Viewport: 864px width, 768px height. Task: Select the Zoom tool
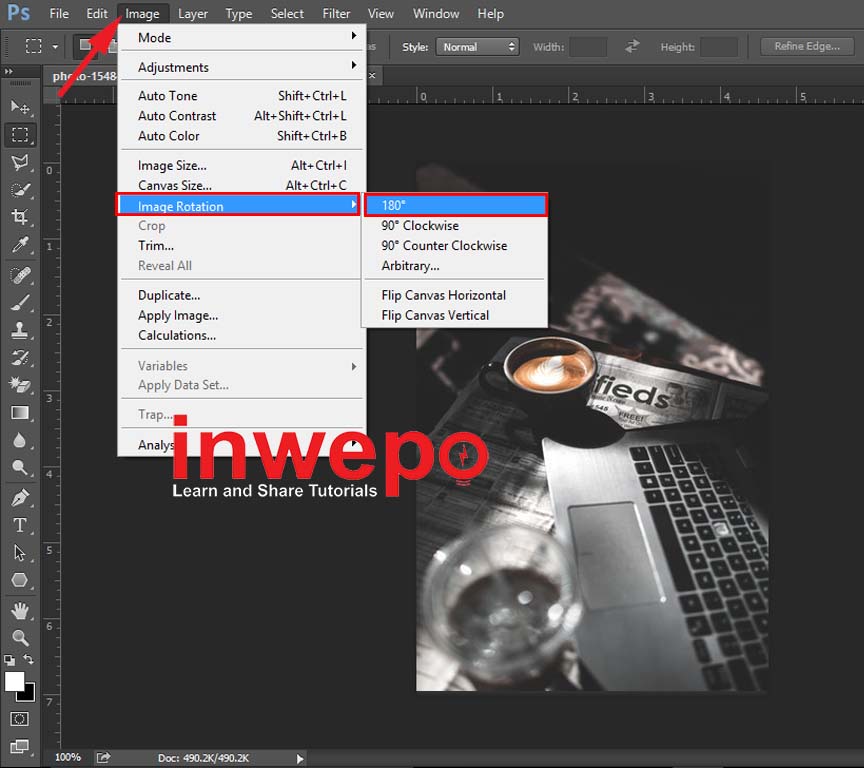[x=20, y=638]
